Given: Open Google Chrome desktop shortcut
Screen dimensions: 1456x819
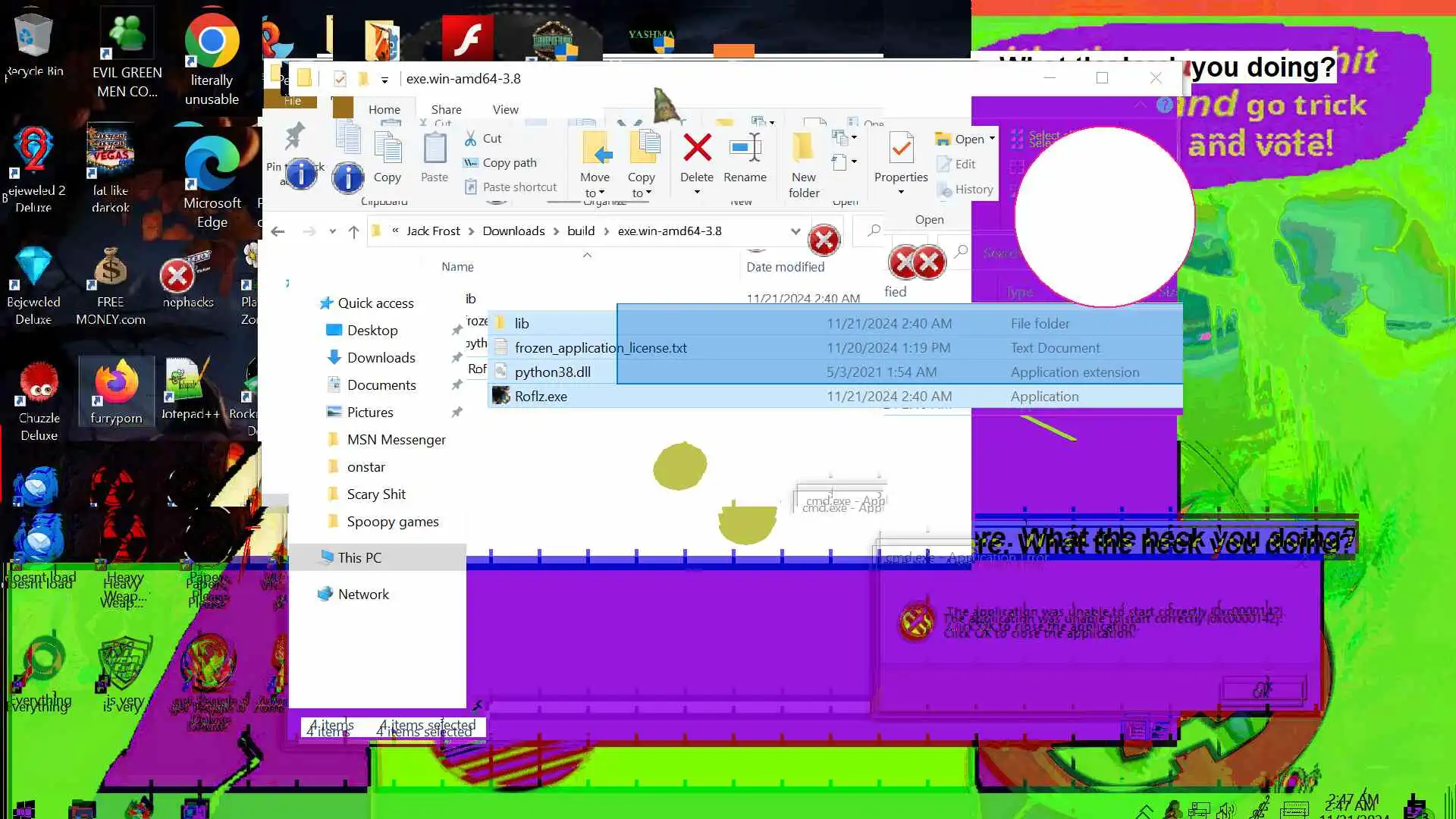Looking at the screenshot, I should [x=212, y=42].
